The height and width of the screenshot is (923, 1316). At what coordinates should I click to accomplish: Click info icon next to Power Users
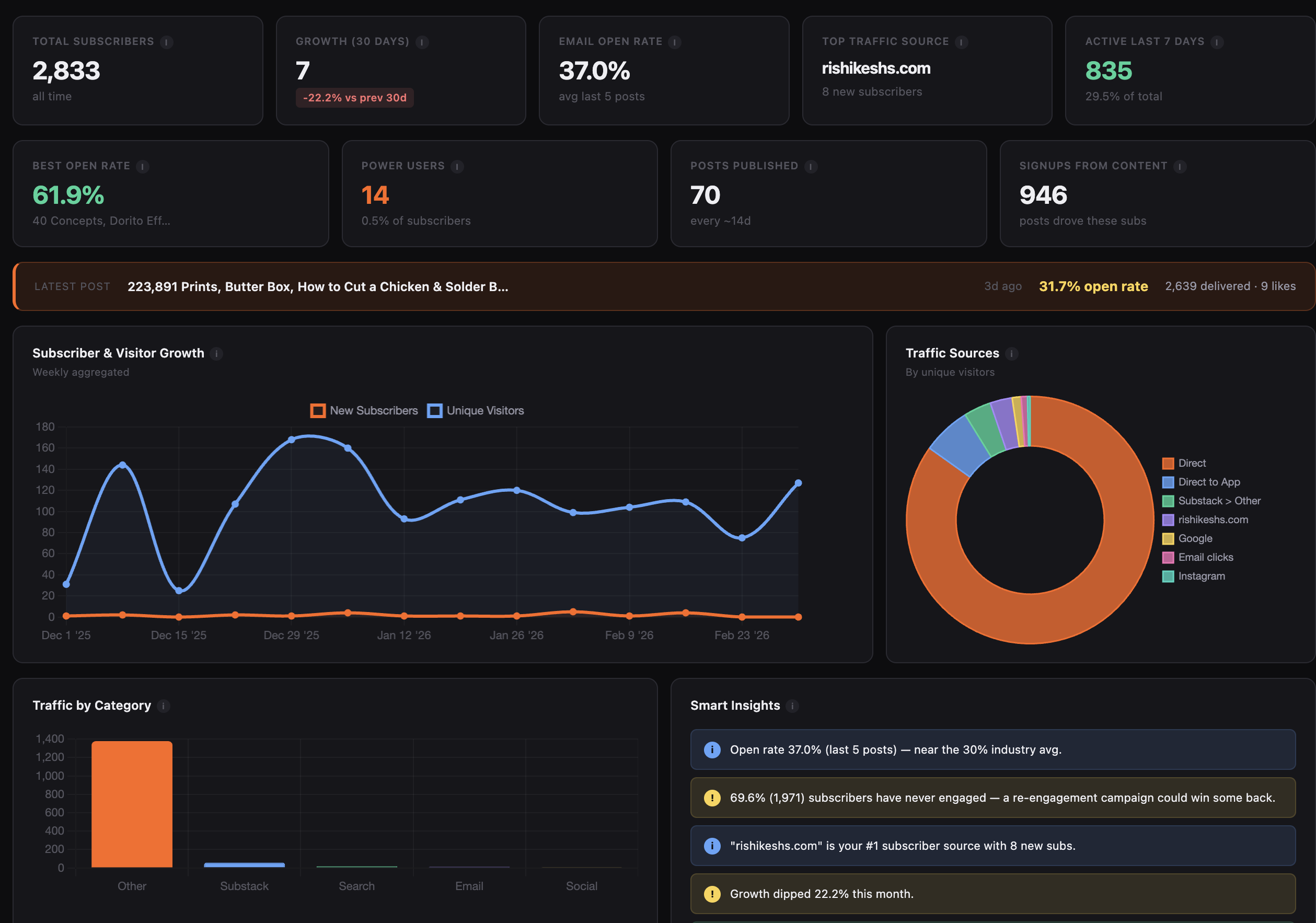coord(457,166)
